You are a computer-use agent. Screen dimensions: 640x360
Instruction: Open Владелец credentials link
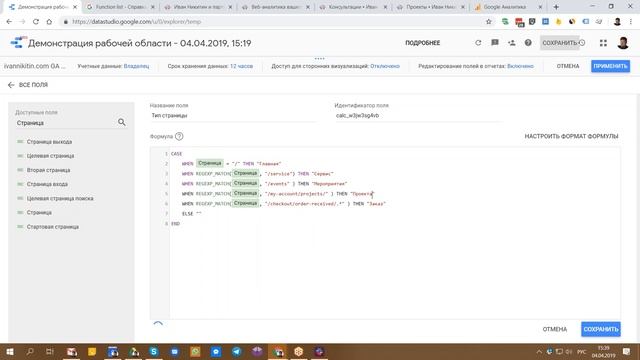click(136, 66)
